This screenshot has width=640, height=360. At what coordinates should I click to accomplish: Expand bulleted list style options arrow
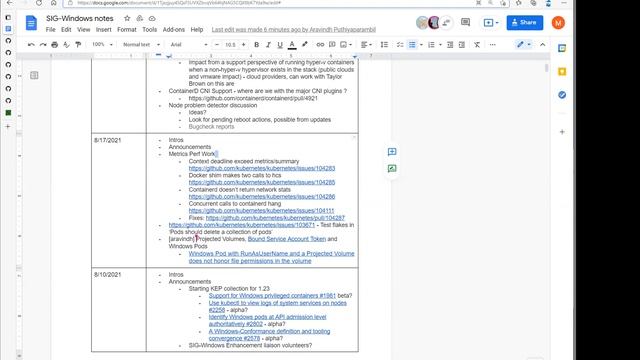(421, 44)
